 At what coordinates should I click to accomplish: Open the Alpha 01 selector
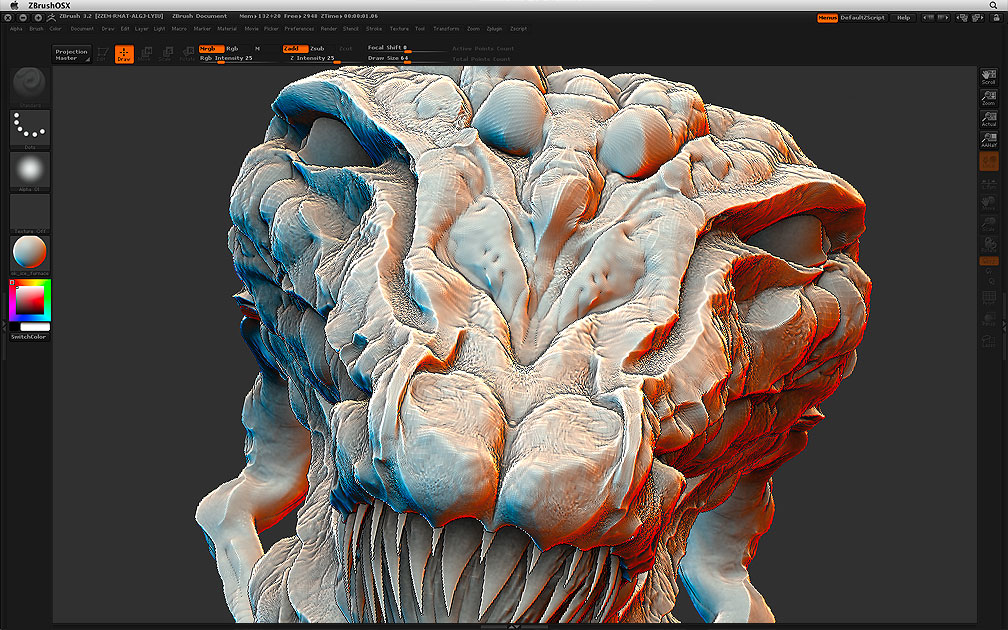pos(30,172)
